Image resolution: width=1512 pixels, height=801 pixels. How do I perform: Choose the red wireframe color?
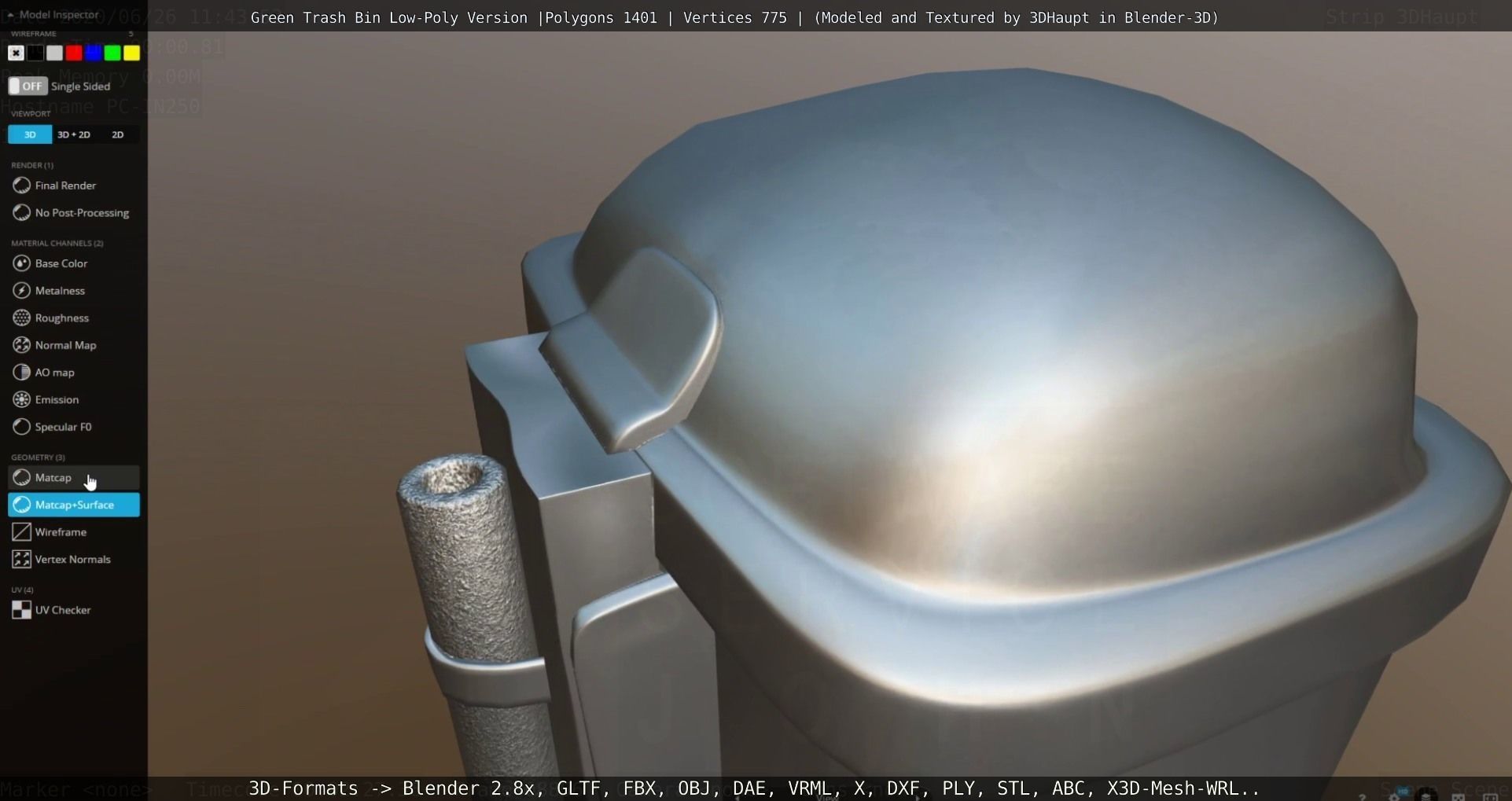(x=74, y=53)
